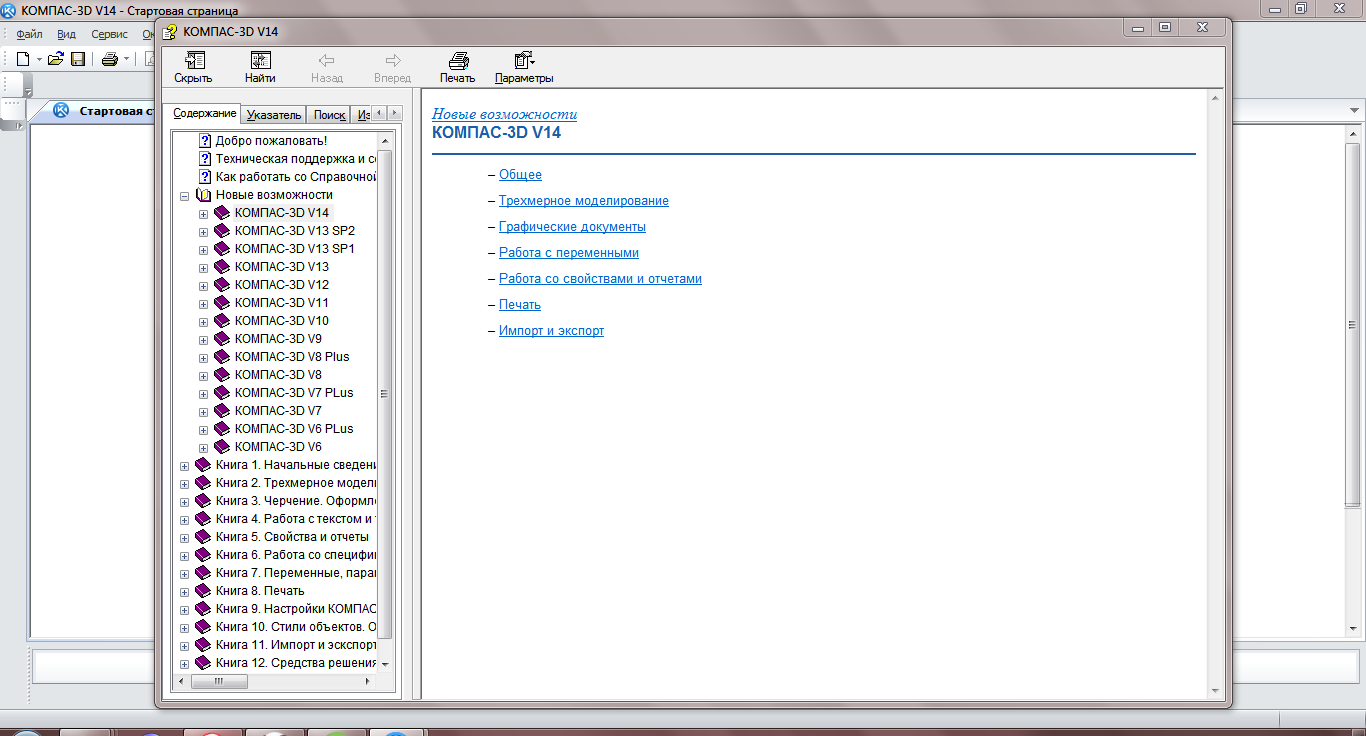Click the Find (Найти) toolbar icon
The image size is (1366, 736).
tap(260, 67)
